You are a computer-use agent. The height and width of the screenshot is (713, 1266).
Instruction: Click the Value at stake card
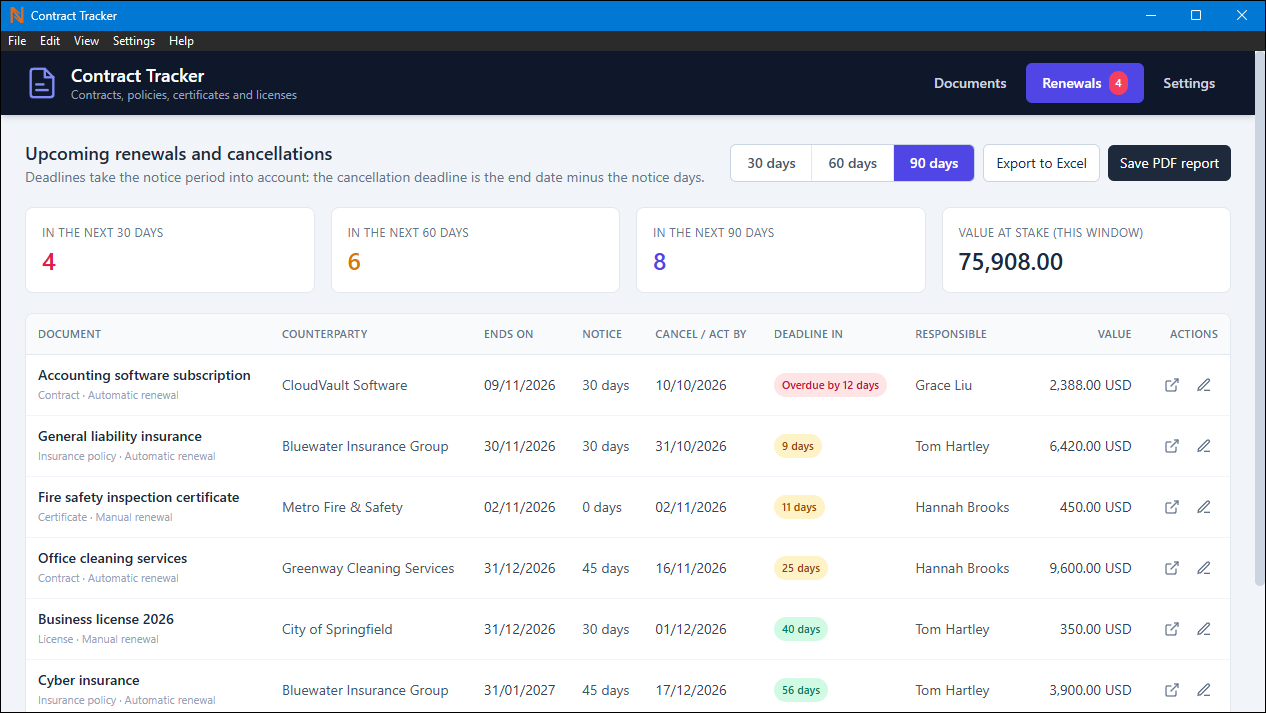1086,250
